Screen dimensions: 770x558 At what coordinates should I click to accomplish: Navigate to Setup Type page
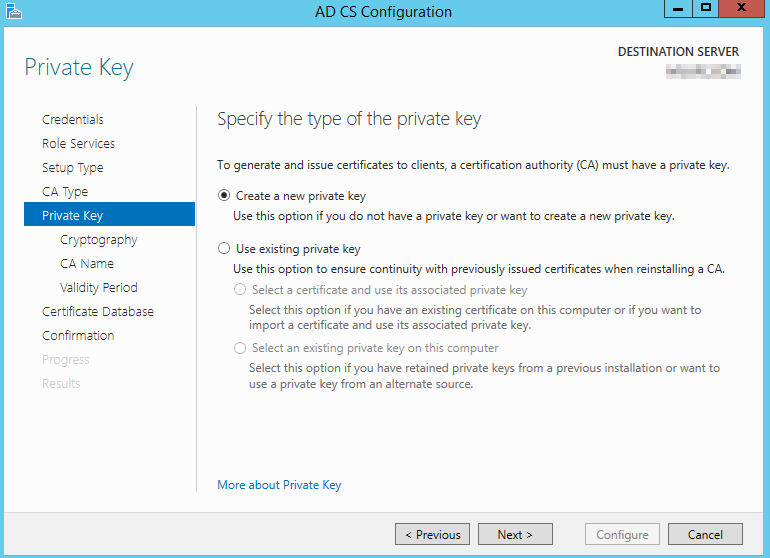point(72,168)
